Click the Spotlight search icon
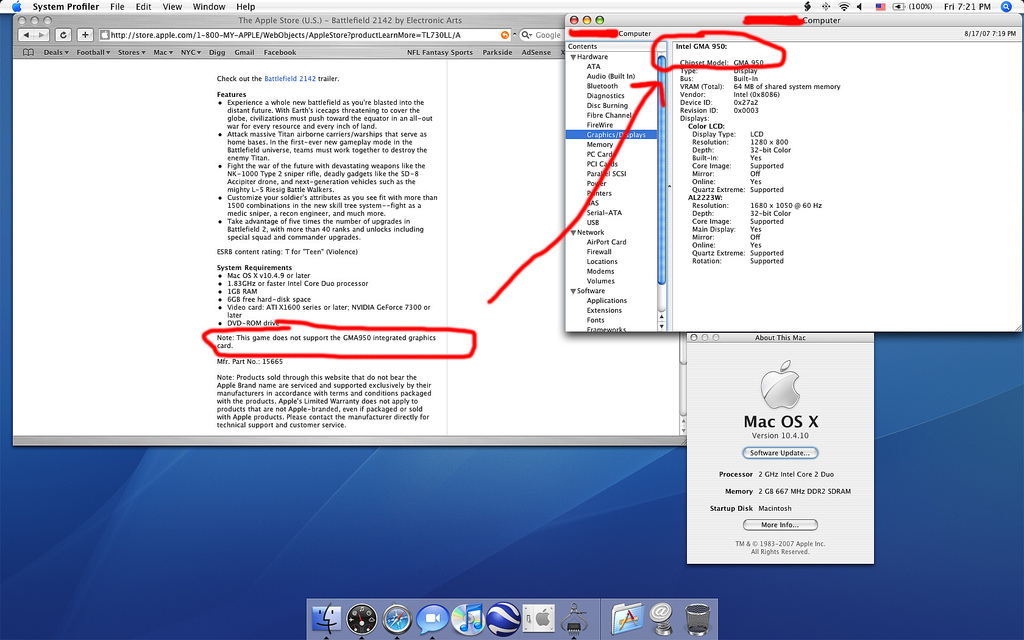The image size is (1024, 640). point(1006,7)
